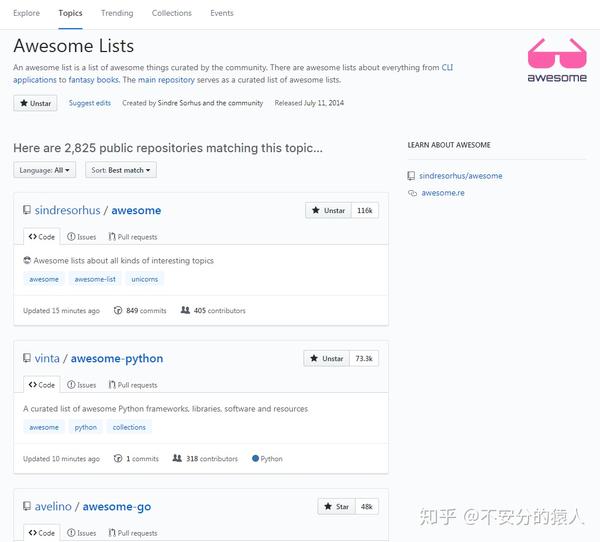
Task: Expand the Language: All dropdown
Action: 44,170
